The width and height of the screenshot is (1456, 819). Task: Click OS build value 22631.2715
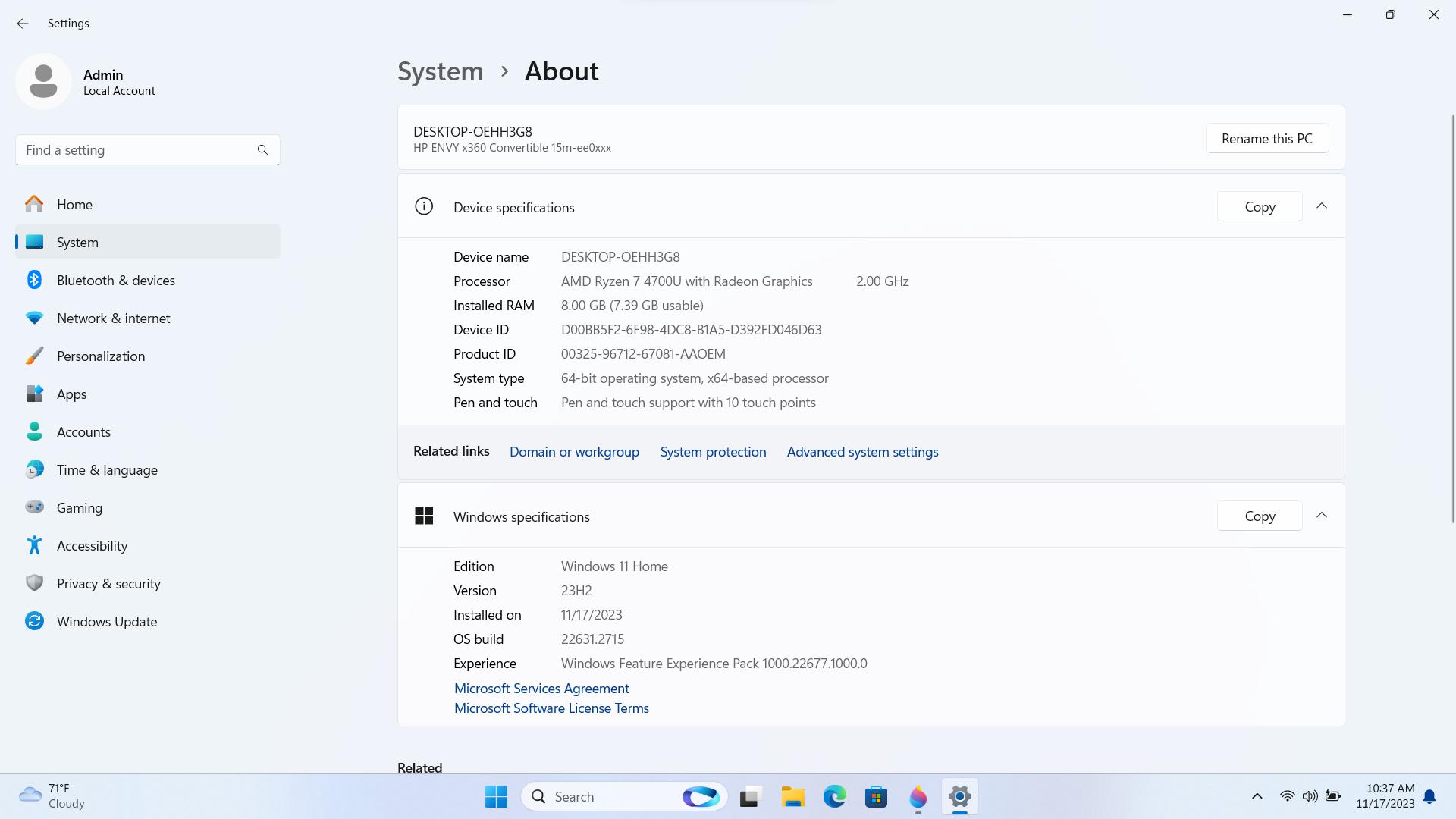[x=592, y=639]
